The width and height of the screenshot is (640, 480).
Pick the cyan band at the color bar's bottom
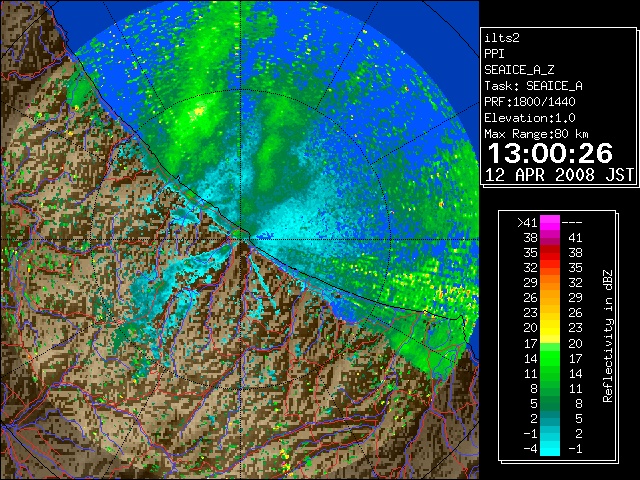point(550,448)
